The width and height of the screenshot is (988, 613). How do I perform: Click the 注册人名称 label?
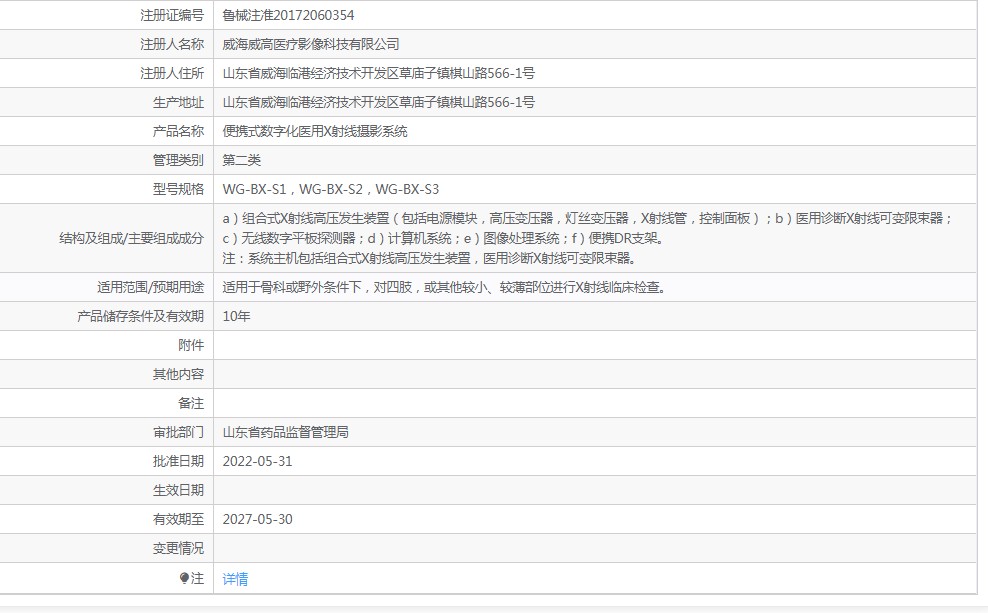(172, 44)
